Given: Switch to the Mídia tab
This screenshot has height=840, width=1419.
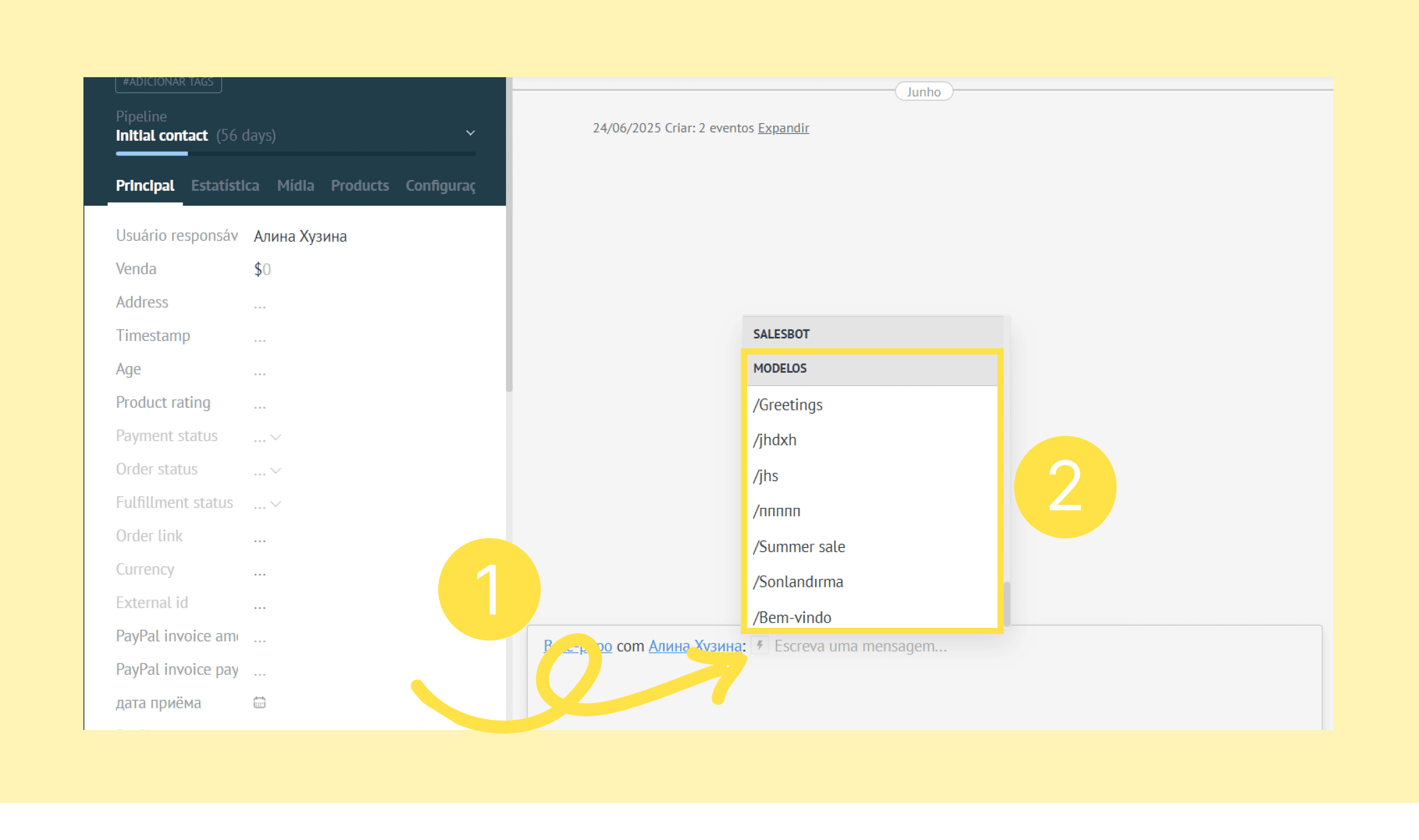Looking at the screenshot, I should click(295, 186).
